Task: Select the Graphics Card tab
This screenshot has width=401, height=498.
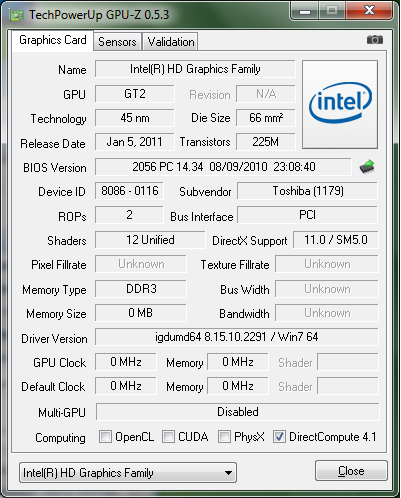Action: [53, 40]
